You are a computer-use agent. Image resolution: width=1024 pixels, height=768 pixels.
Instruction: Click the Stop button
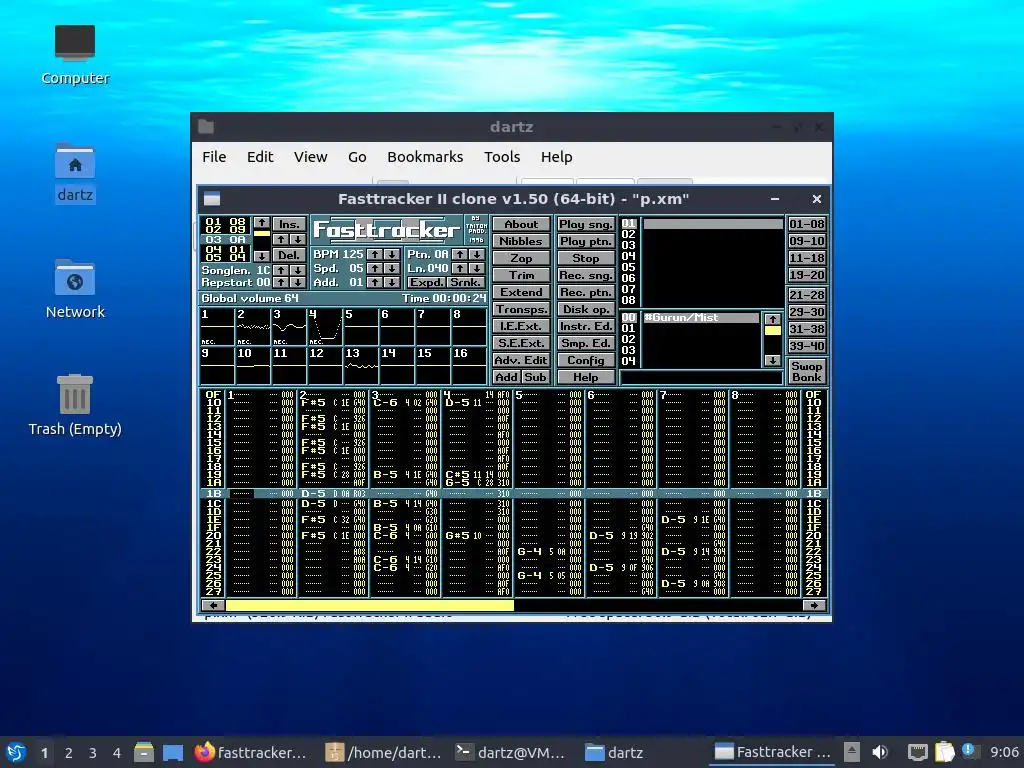coord(586,258)
